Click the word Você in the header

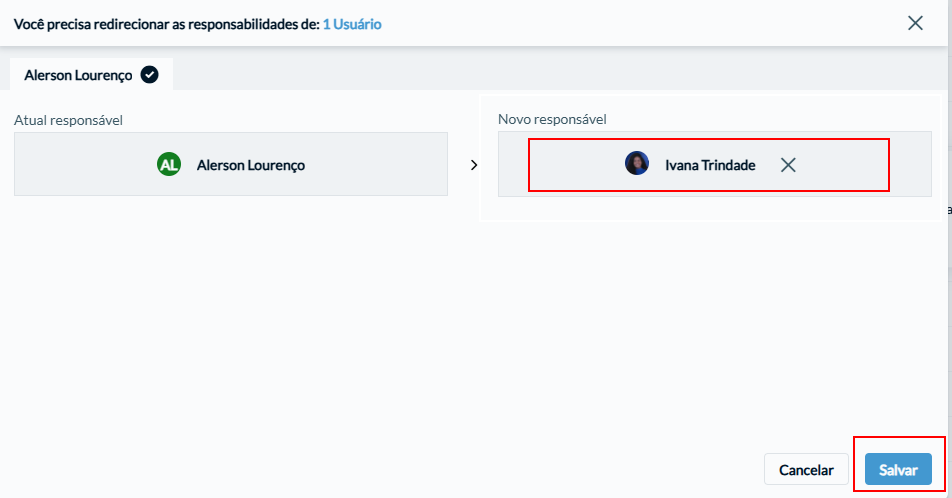pos(29,24)
